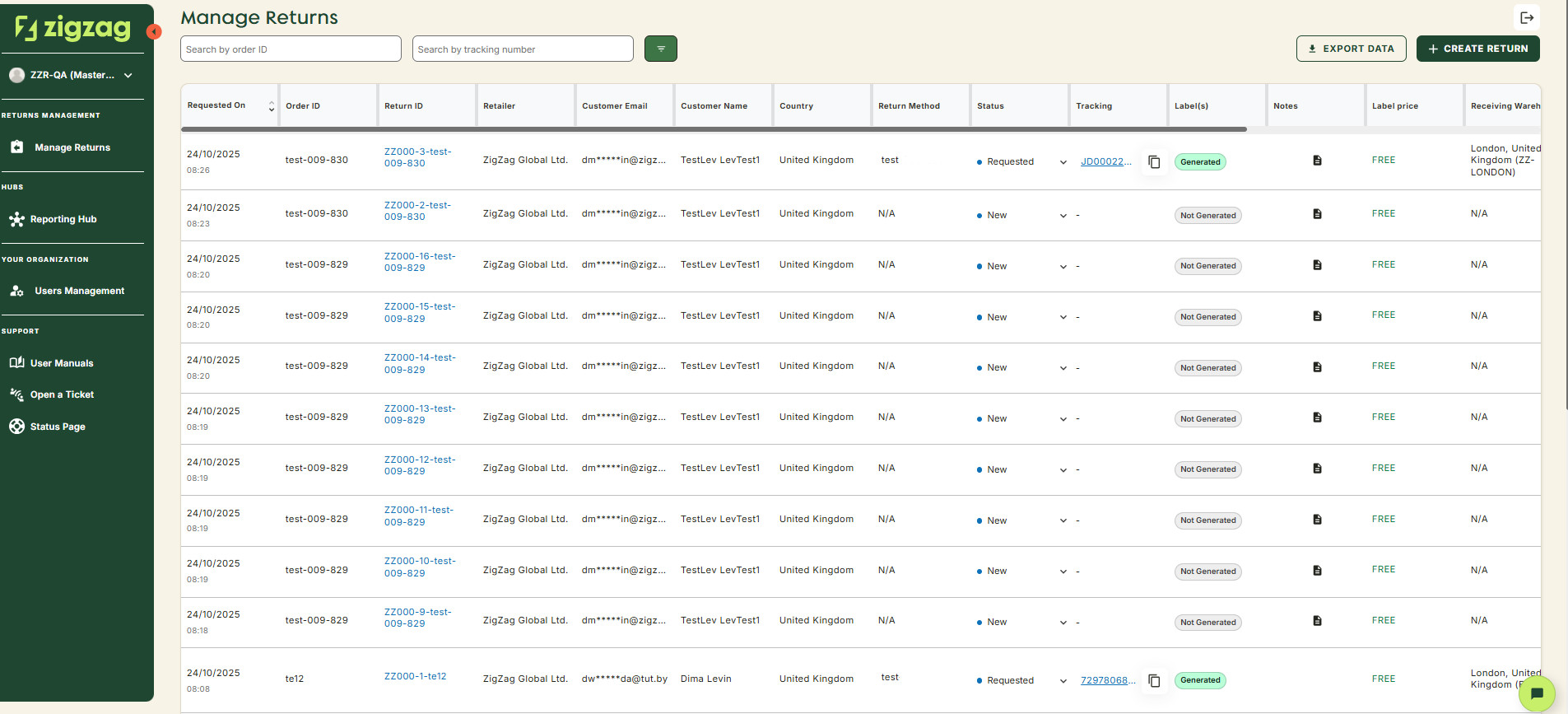Viewport: 1568px width, 714px height.
Task: Open notes icon for ZZ000-2-test-009-830 row
Action: [x=1317, y=214]
